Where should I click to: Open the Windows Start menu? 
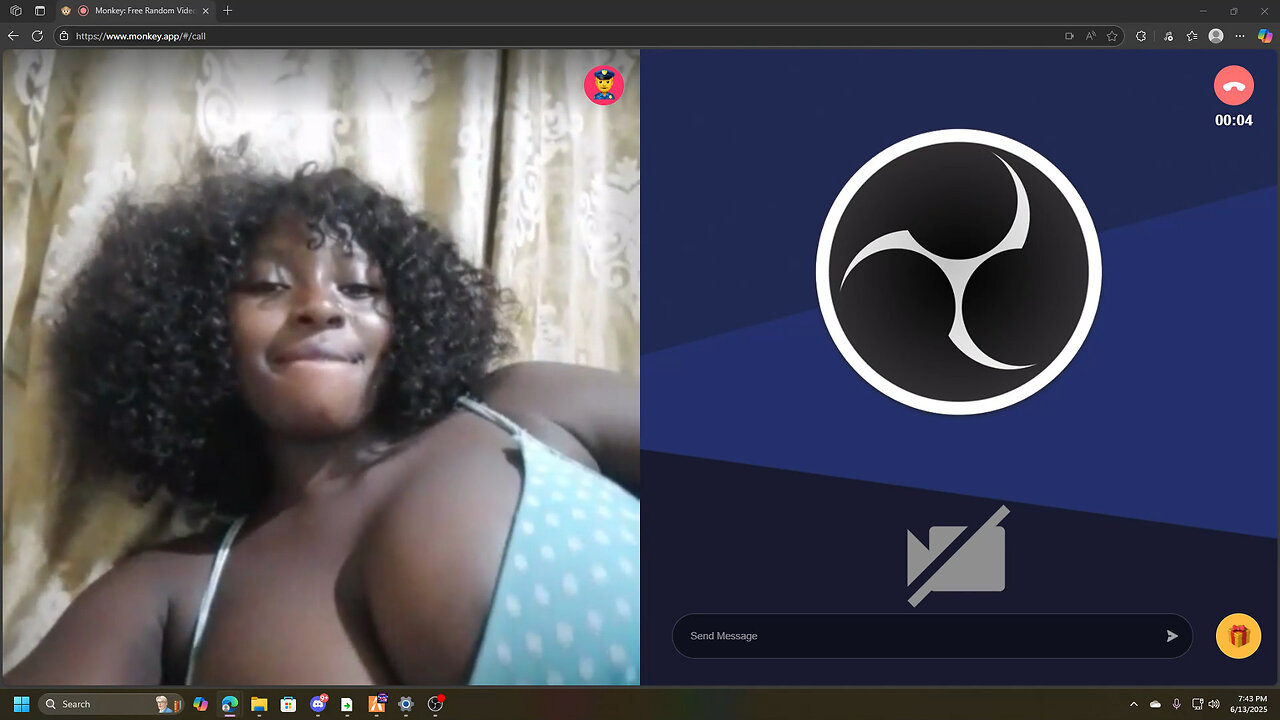tap(21, 704)
